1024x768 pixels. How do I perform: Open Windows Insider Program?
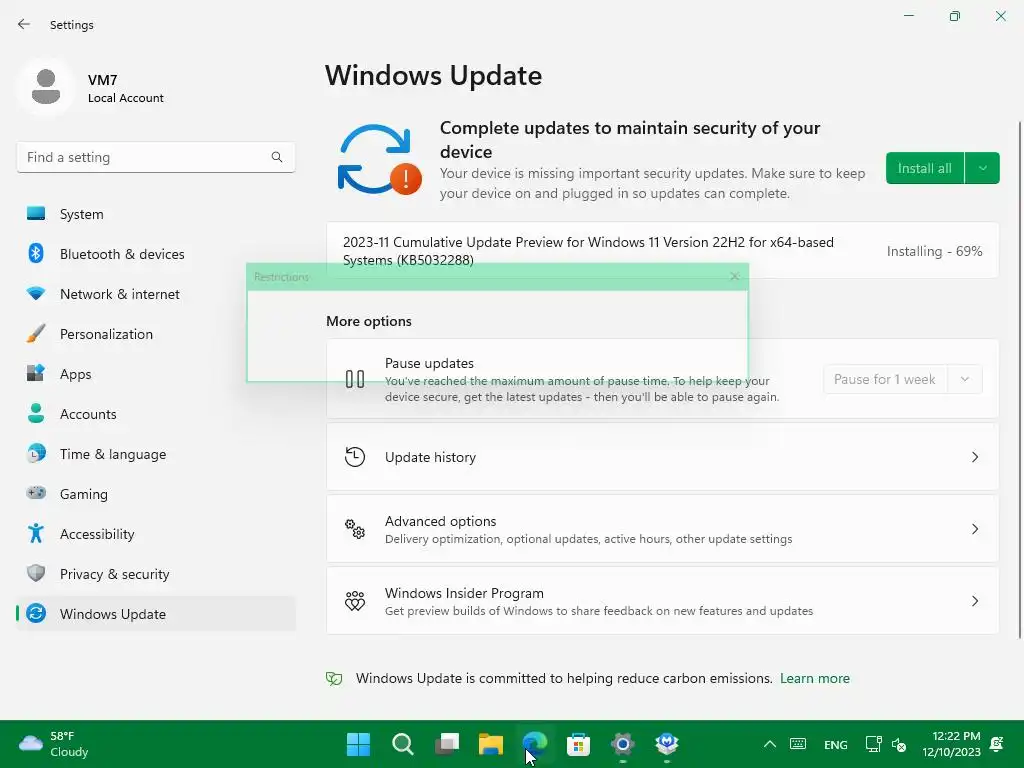click(x=662, y=601)
